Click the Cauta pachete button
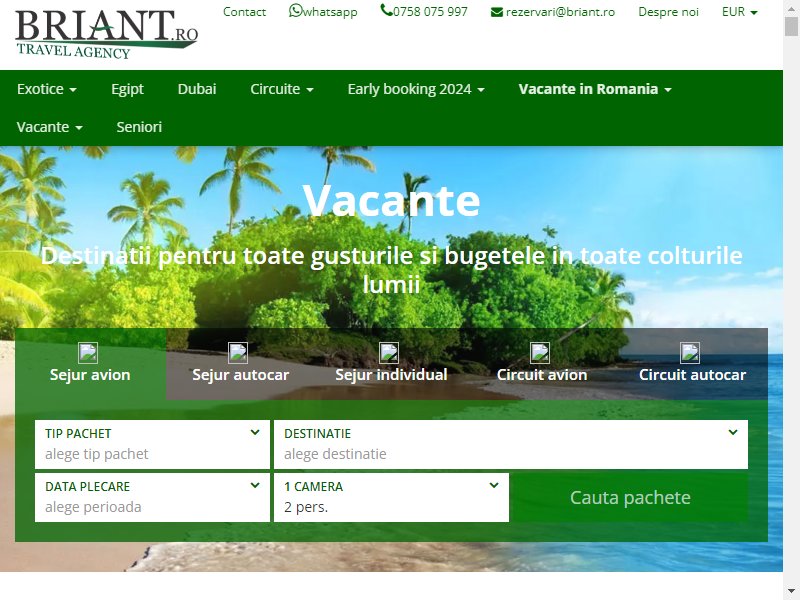Screen dimensions: 800x600 coord(630,497)
